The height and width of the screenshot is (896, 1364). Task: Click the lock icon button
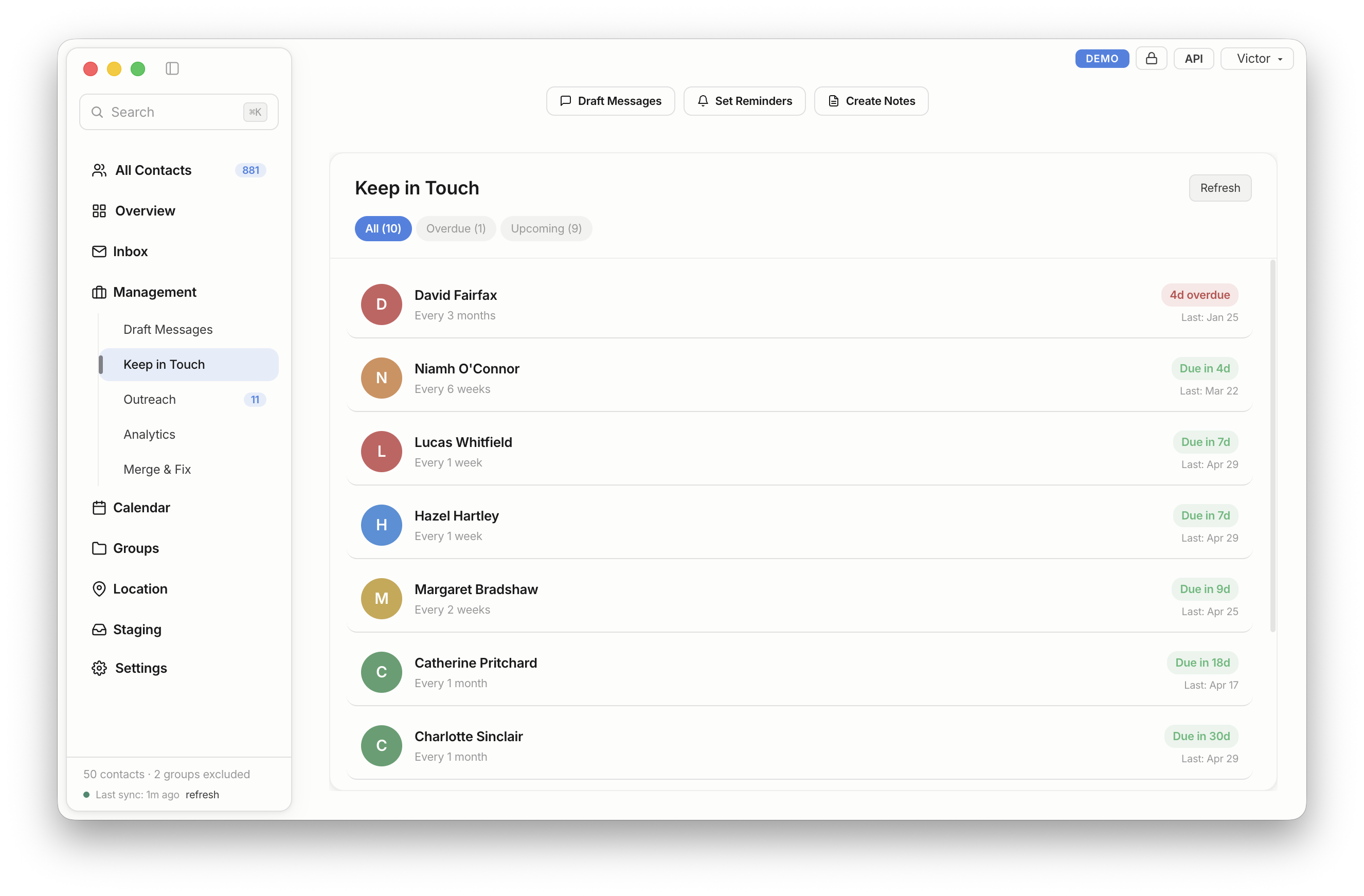point(1151,59)
